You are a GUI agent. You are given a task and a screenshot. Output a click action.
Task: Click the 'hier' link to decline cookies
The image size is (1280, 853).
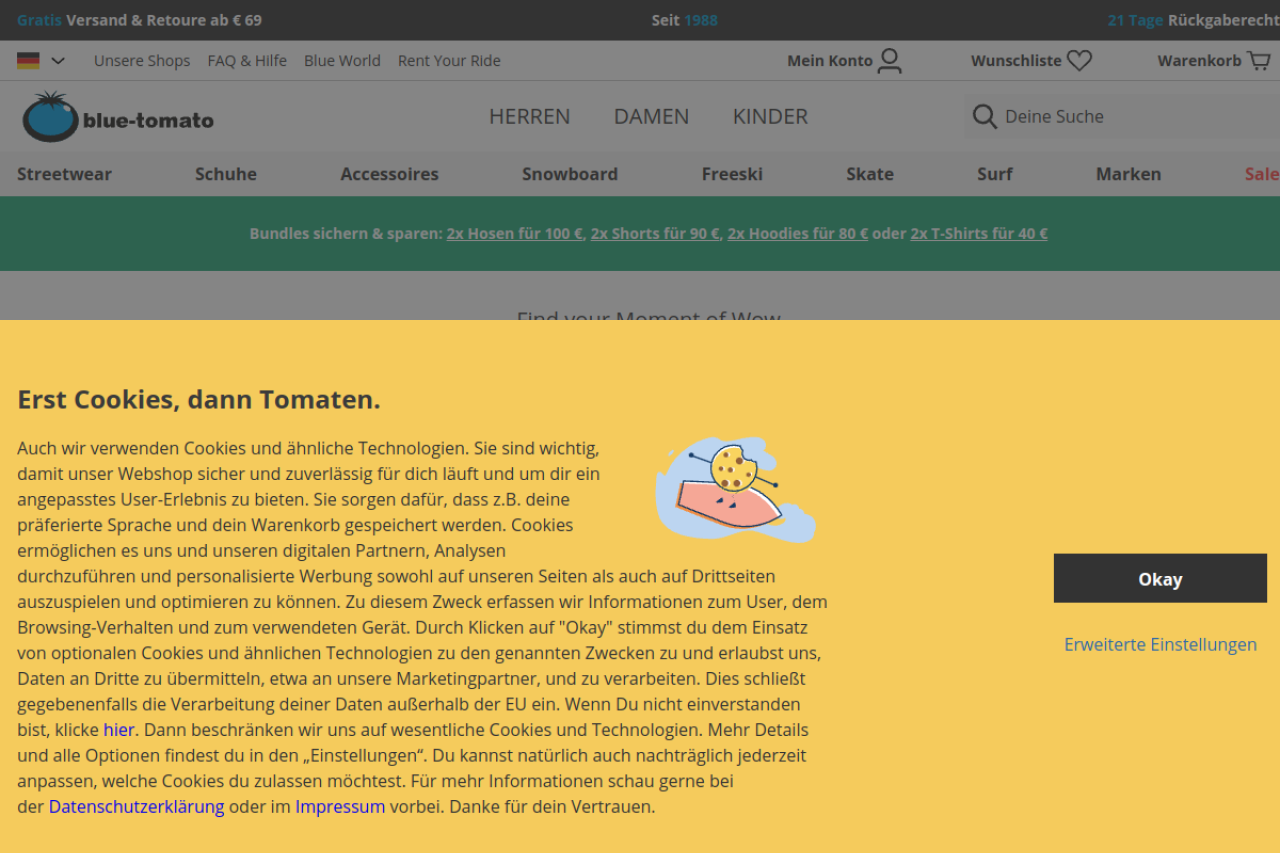pyautogui.click(x=119, y=730)
